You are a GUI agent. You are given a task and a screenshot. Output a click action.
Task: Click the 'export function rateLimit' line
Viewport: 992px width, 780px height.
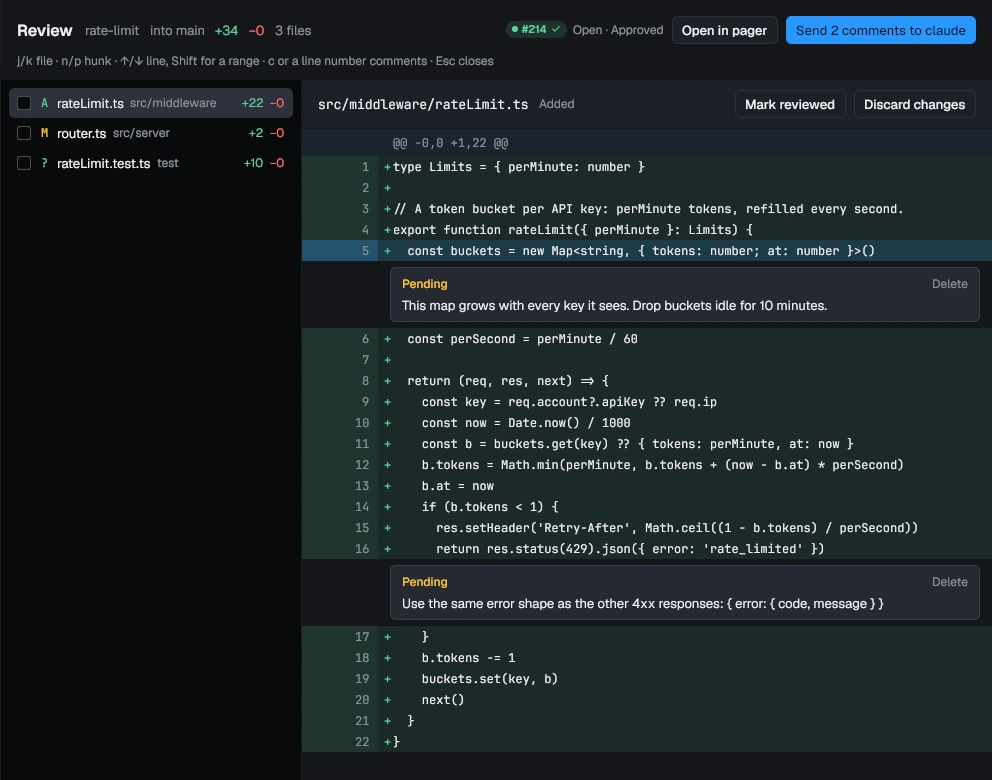tap(573, 230)
